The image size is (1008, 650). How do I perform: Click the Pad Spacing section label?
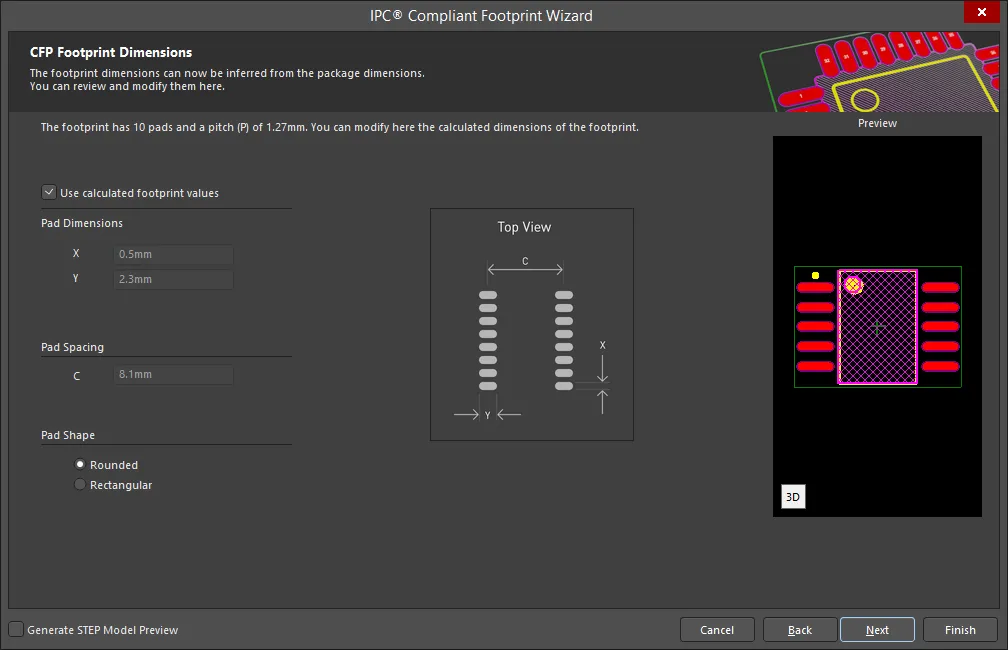pyautogui.click(x=72, y=347)
